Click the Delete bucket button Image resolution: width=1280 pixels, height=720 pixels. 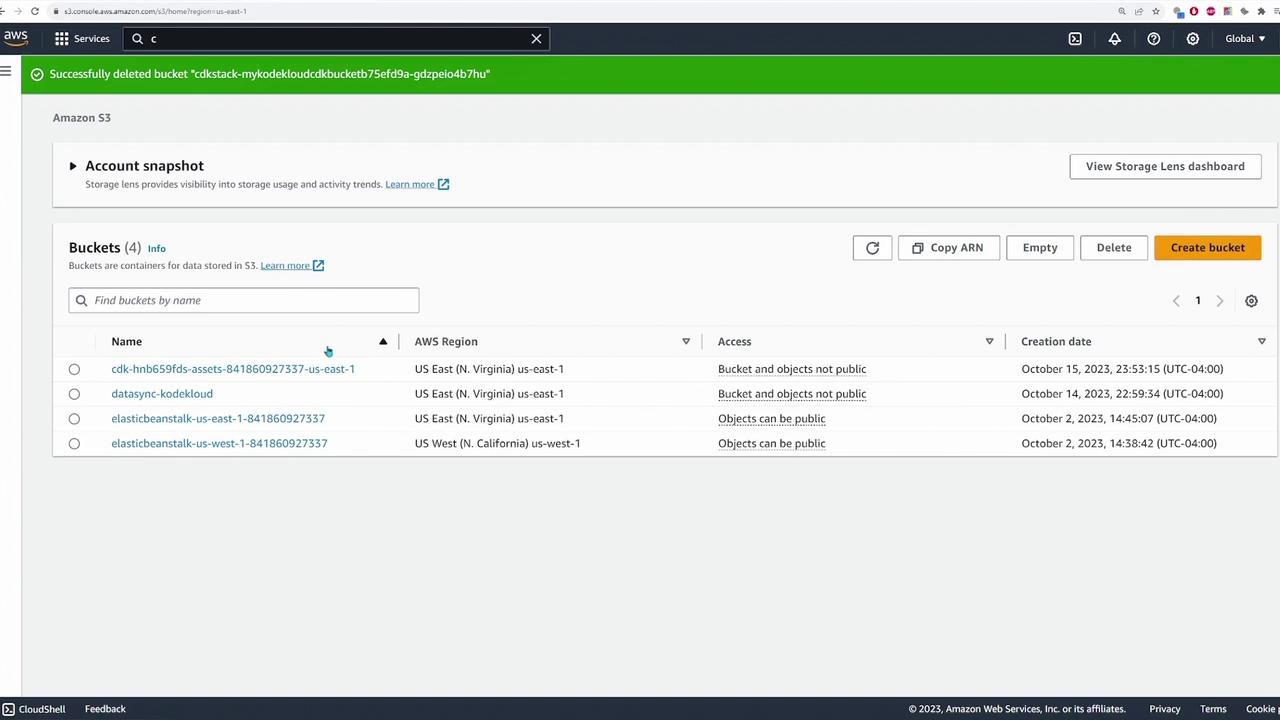click(1114, 248)
